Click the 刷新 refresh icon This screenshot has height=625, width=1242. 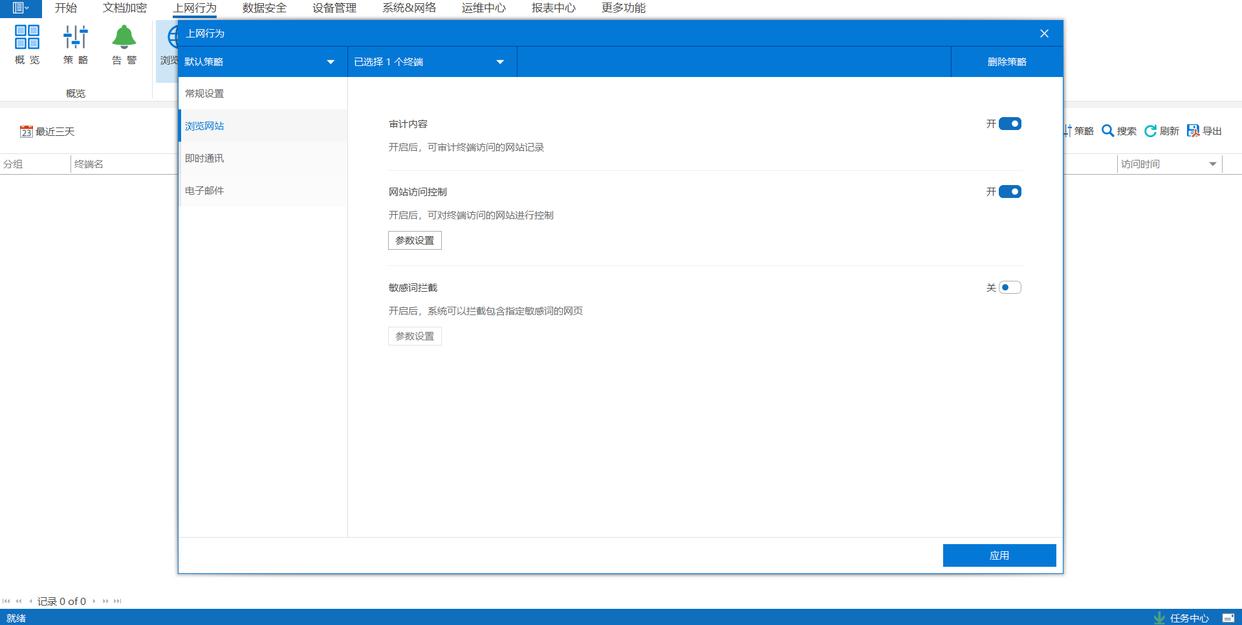pos(1150,131)
